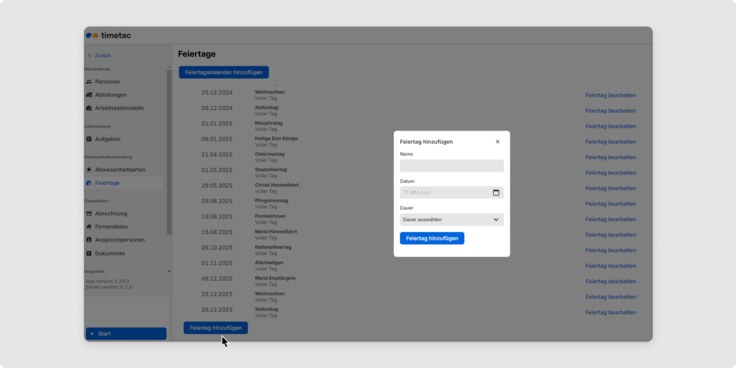
Task: Click Feiertag hinzufügen button below the list
Action: point(215,328)
